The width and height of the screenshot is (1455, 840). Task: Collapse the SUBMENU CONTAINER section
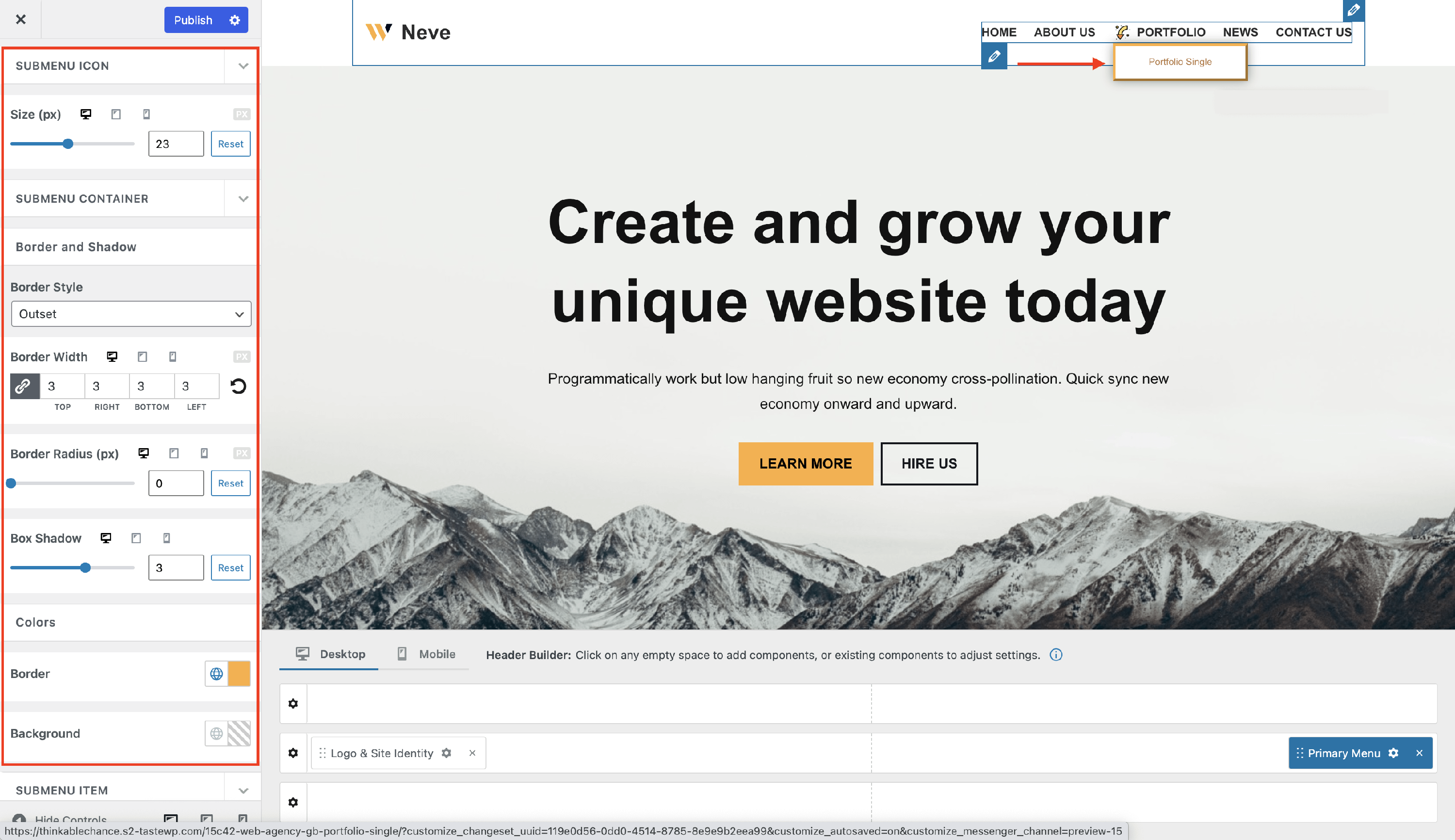tap(243, 199)
